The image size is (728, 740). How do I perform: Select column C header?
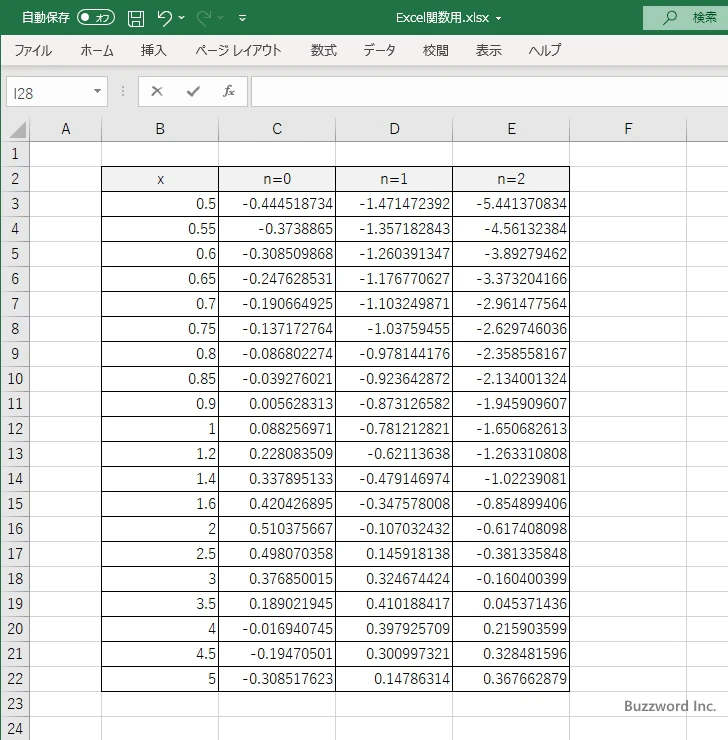277,129
